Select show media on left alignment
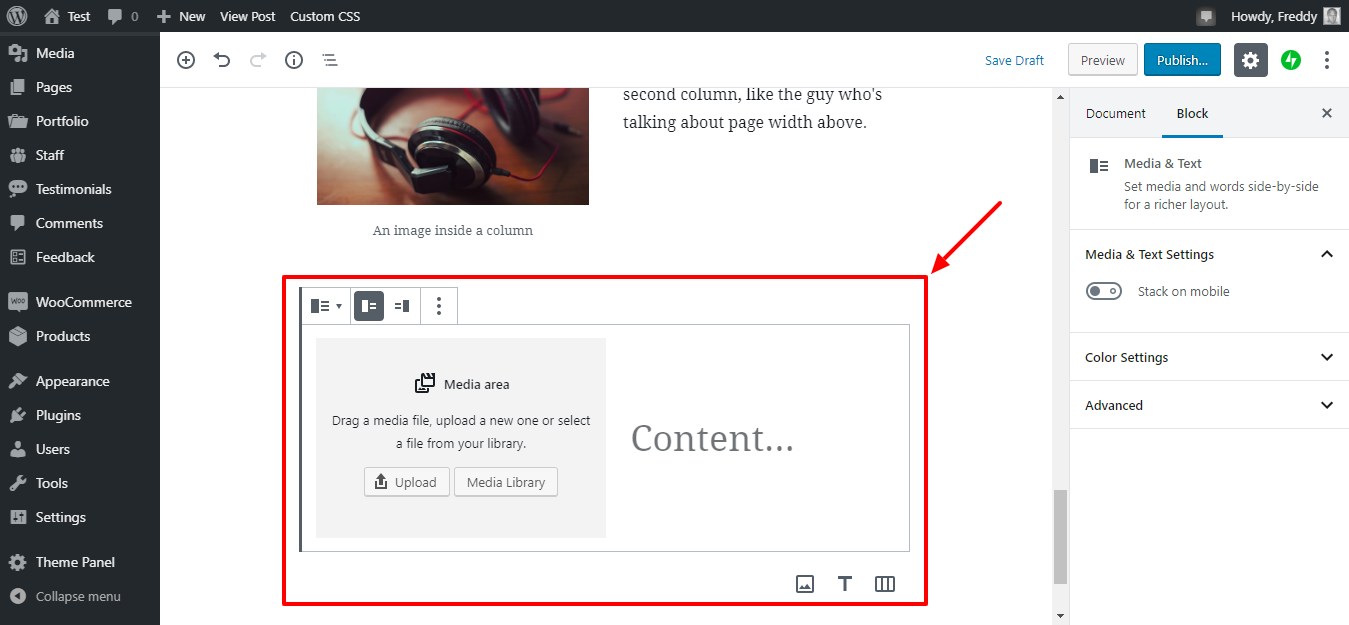The image size is (1349, 625). click(x=369, y=306)
